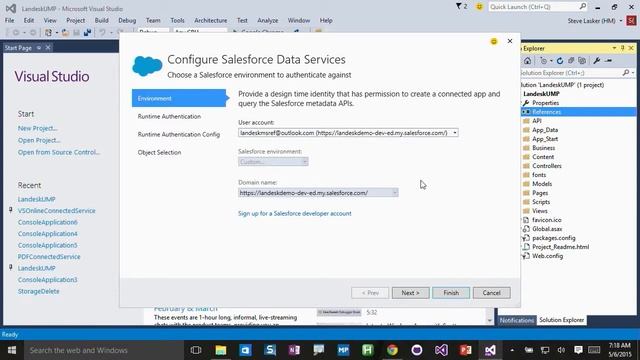Viewport: 640px width, 360px height.
Task: Open the Analyze menu
Action: [268, 20]
